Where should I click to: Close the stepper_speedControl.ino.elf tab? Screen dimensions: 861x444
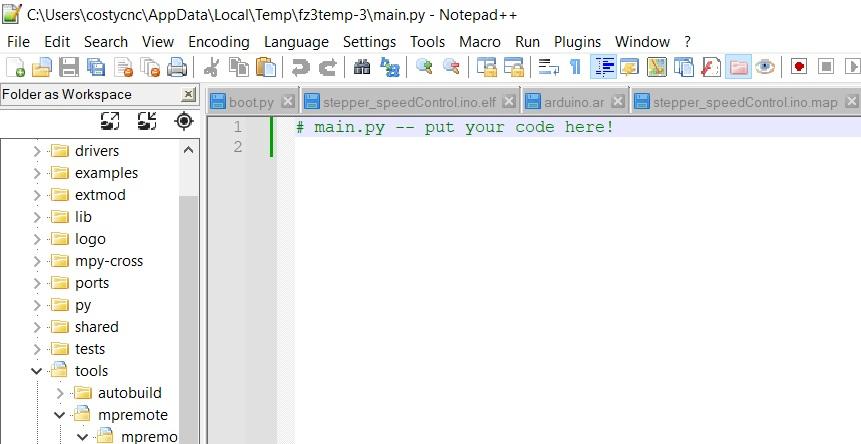[x=510, y=101]
